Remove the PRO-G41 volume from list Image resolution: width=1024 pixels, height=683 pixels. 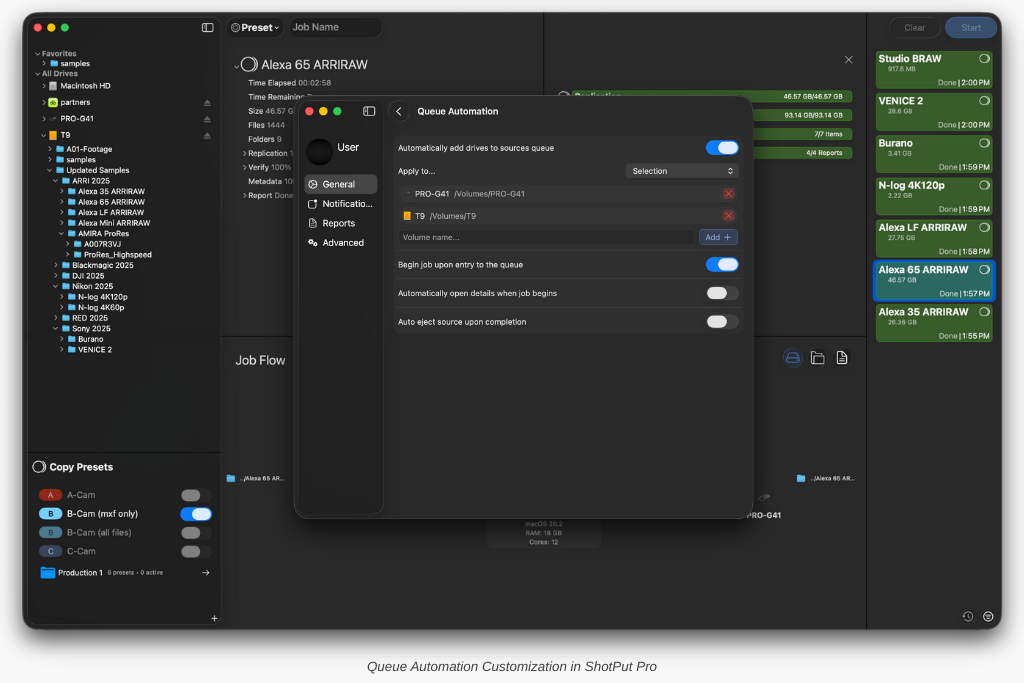pyautogui.click(x=728, y=194)
